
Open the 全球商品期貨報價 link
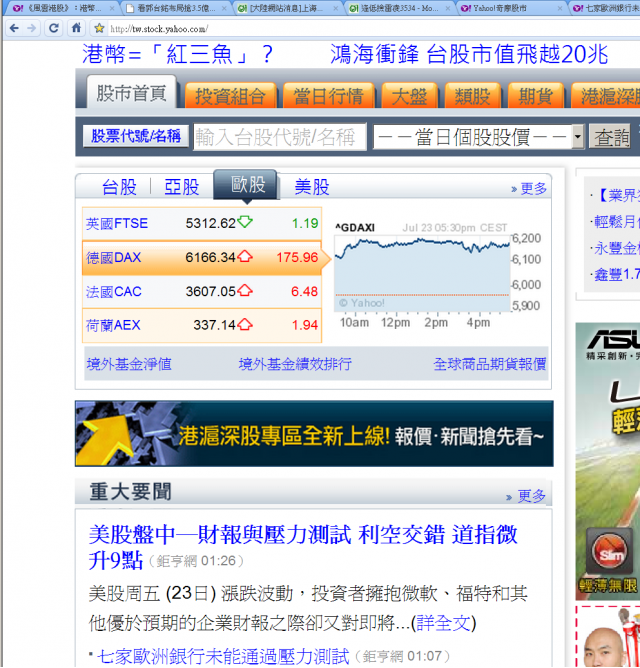pos(490,364)
